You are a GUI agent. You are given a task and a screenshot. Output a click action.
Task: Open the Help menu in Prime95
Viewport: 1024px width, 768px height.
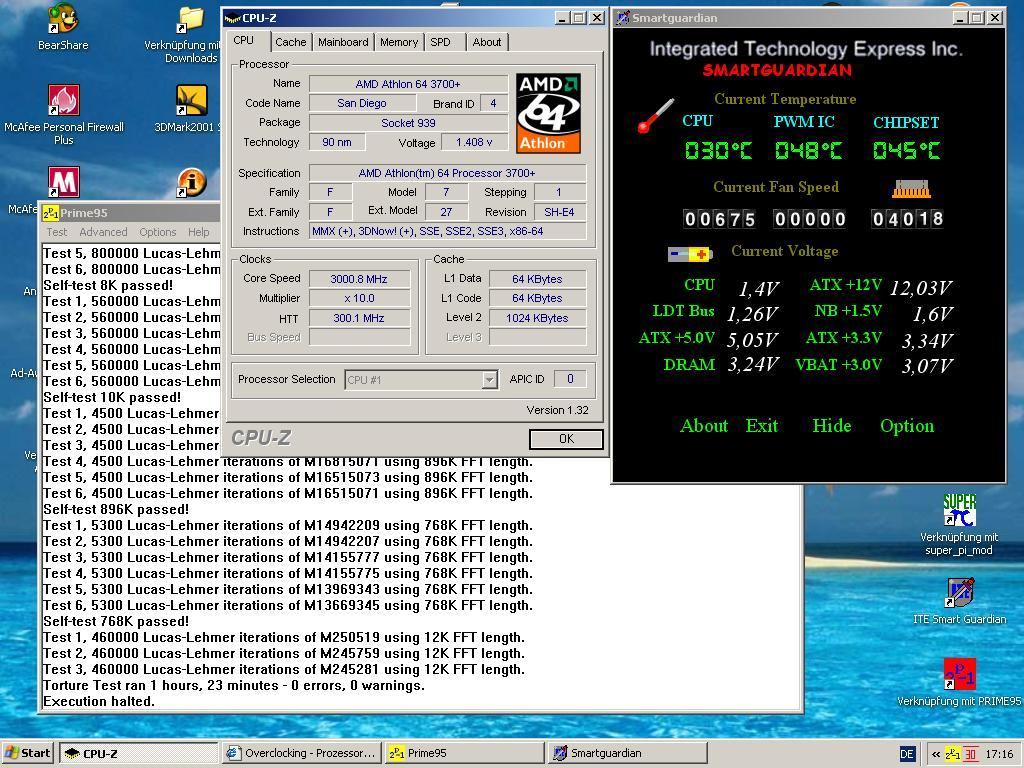click(199, 232)
